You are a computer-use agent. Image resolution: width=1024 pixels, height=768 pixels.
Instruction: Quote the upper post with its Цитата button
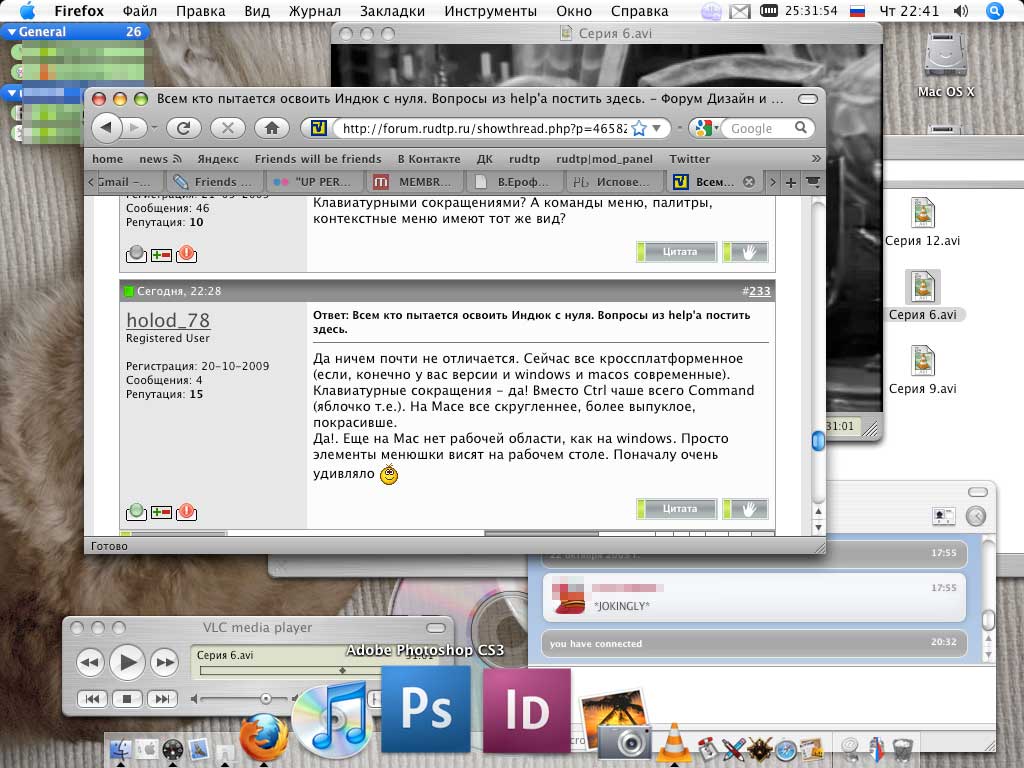pyautogui.click(x=677, y=251)
